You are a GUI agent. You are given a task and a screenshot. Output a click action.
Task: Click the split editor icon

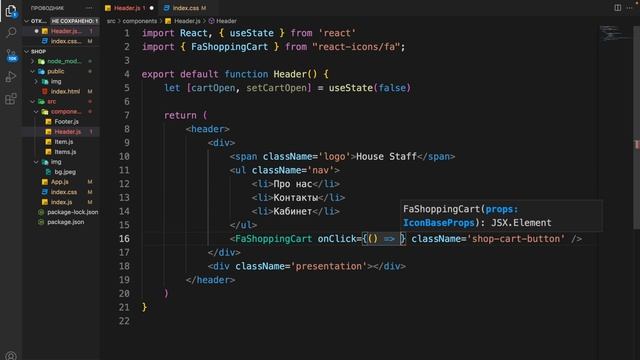point(618,8)
